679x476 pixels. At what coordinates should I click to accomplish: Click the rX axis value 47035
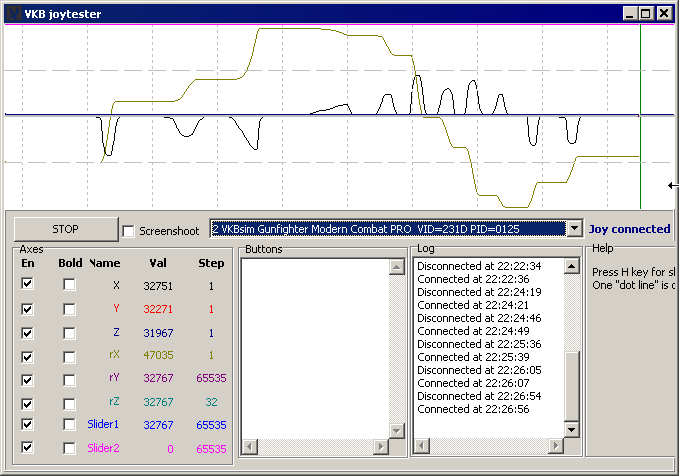[158, 355]
